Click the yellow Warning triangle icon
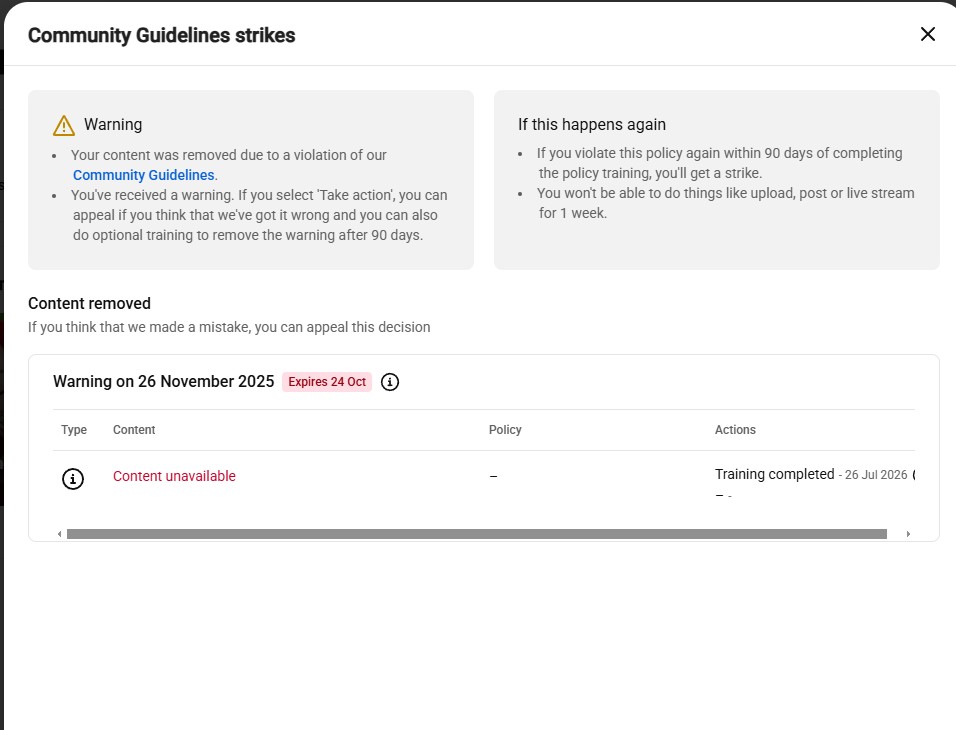 coord(64,126)
